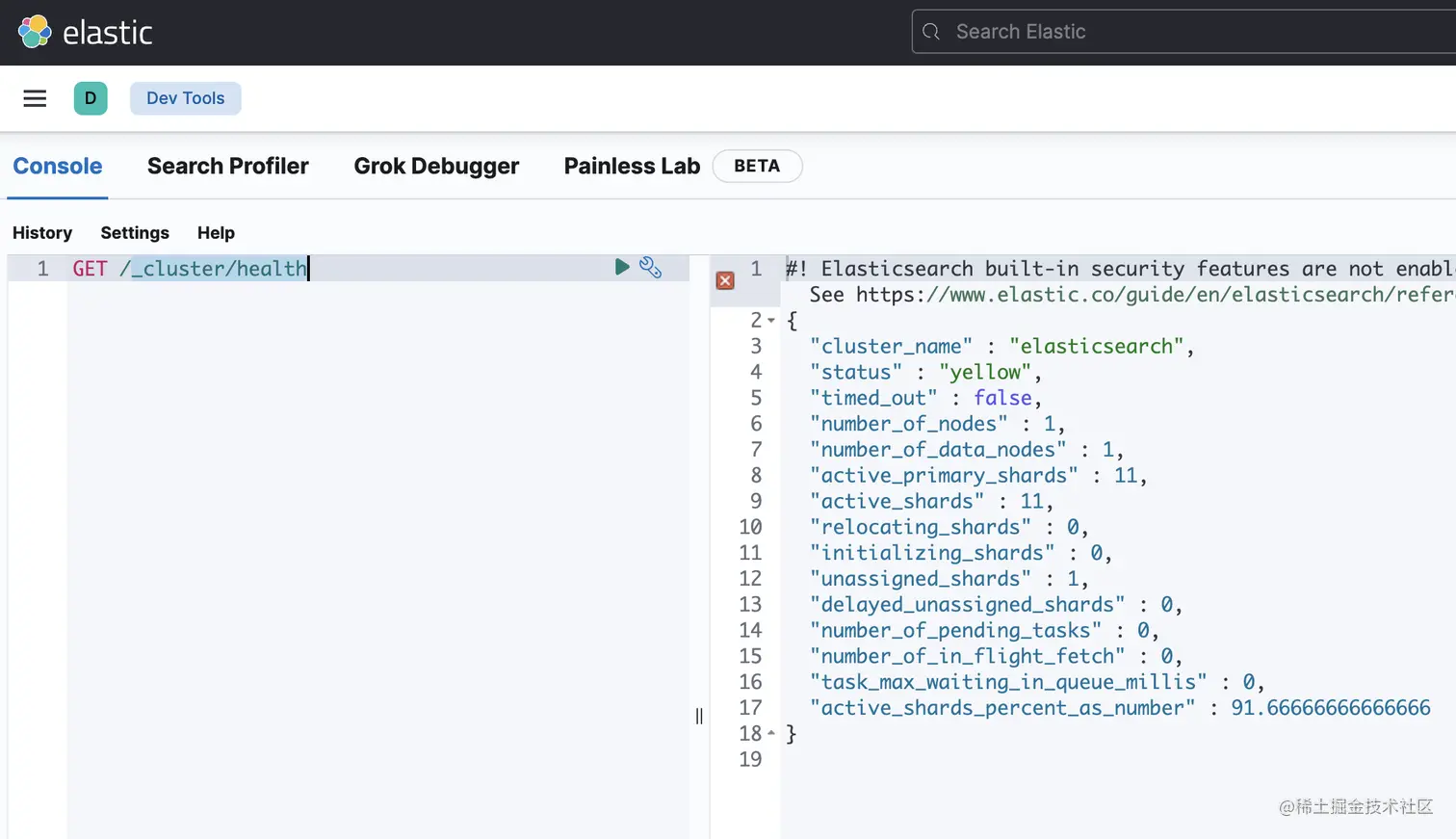The image size is (1456, 839).
Task: Select the Console tab
Action: click(58, 166)
